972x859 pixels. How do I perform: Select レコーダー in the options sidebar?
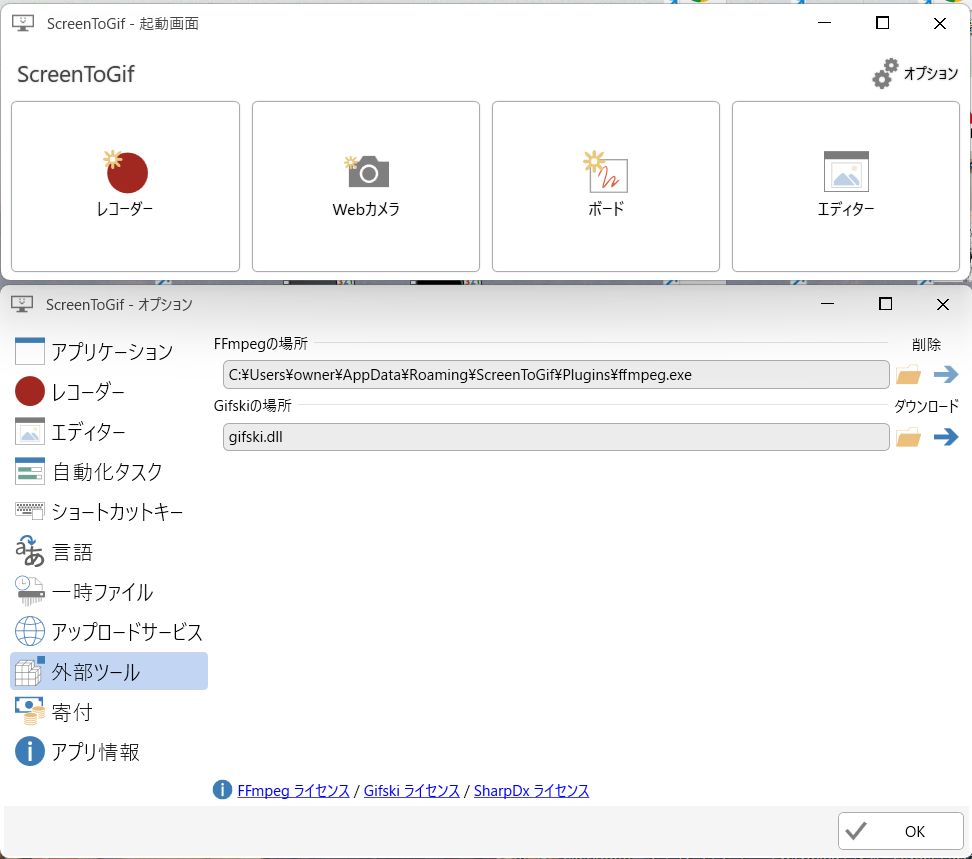tap(109, 392)
